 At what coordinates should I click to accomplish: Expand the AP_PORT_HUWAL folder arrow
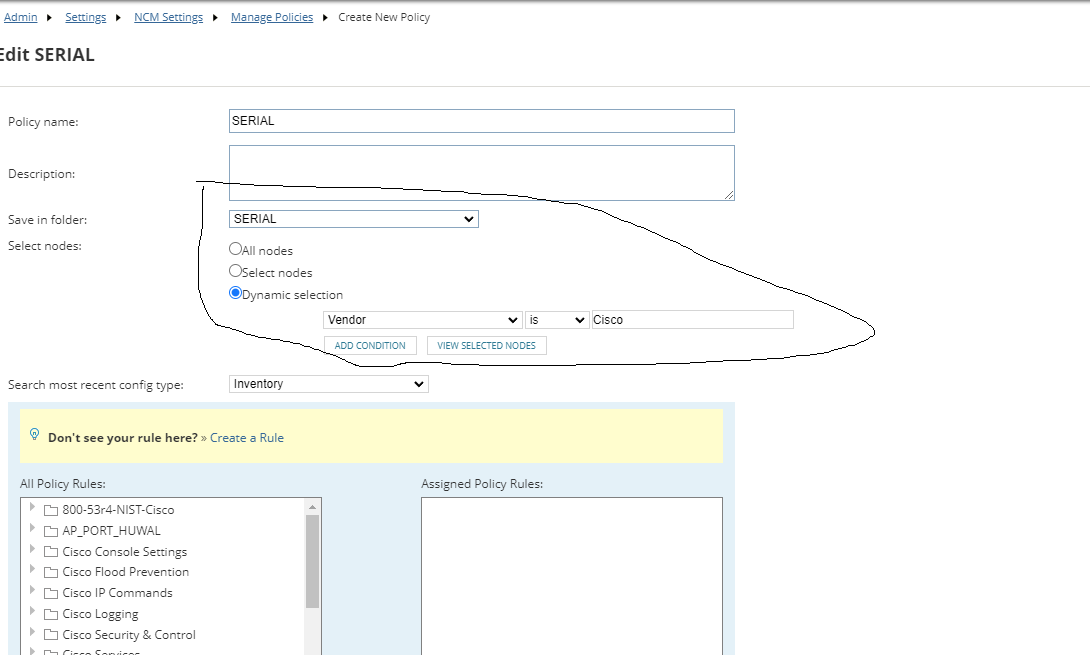[x=32, y=528]
